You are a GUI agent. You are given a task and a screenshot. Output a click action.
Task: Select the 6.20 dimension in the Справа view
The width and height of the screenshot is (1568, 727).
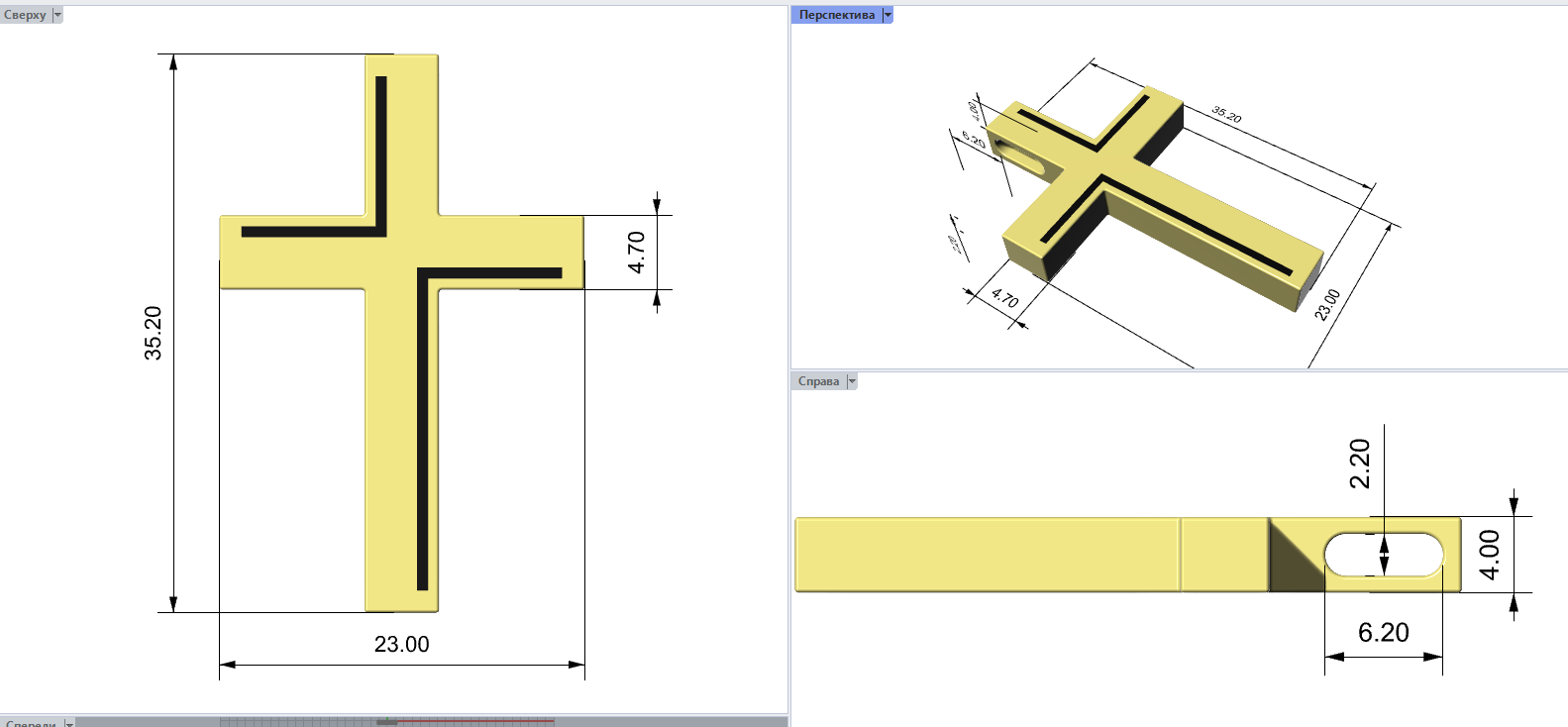click(x=1383, y=633)
